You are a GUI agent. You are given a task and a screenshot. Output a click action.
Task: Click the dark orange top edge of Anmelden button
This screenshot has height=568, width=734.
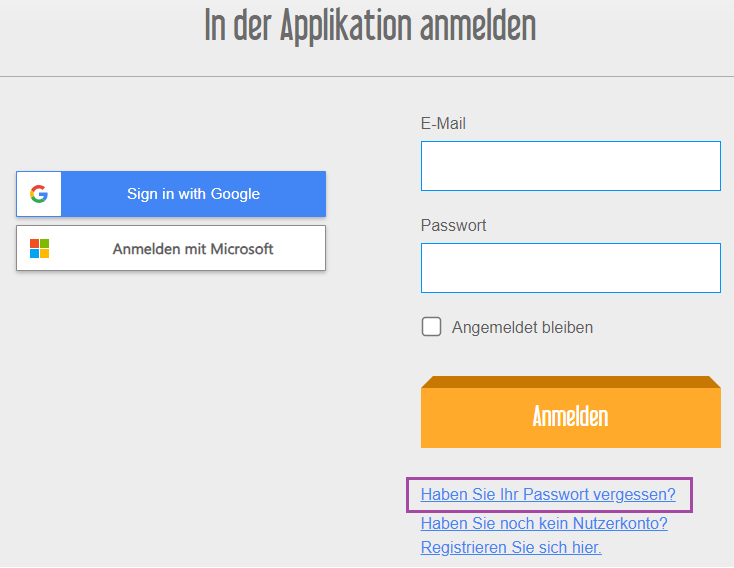[x=571, y=382]
